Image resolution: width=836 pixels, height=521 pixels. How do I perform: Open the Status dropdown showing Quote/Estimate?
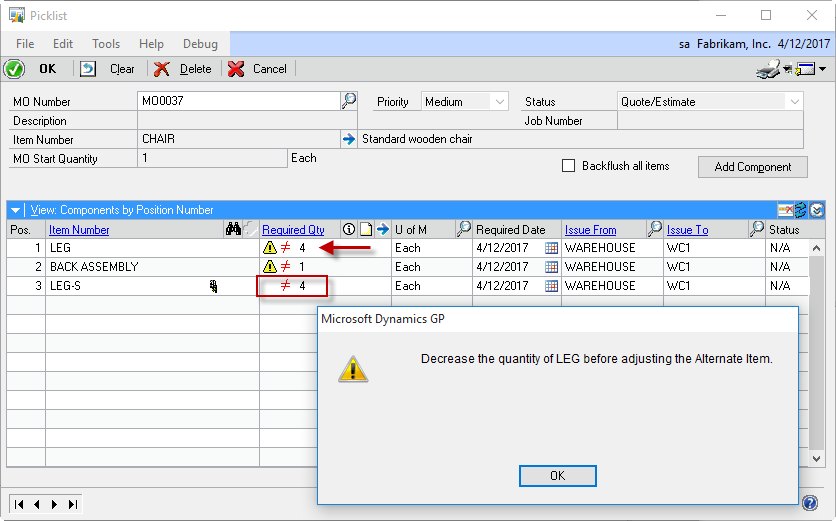pos(794,101)
